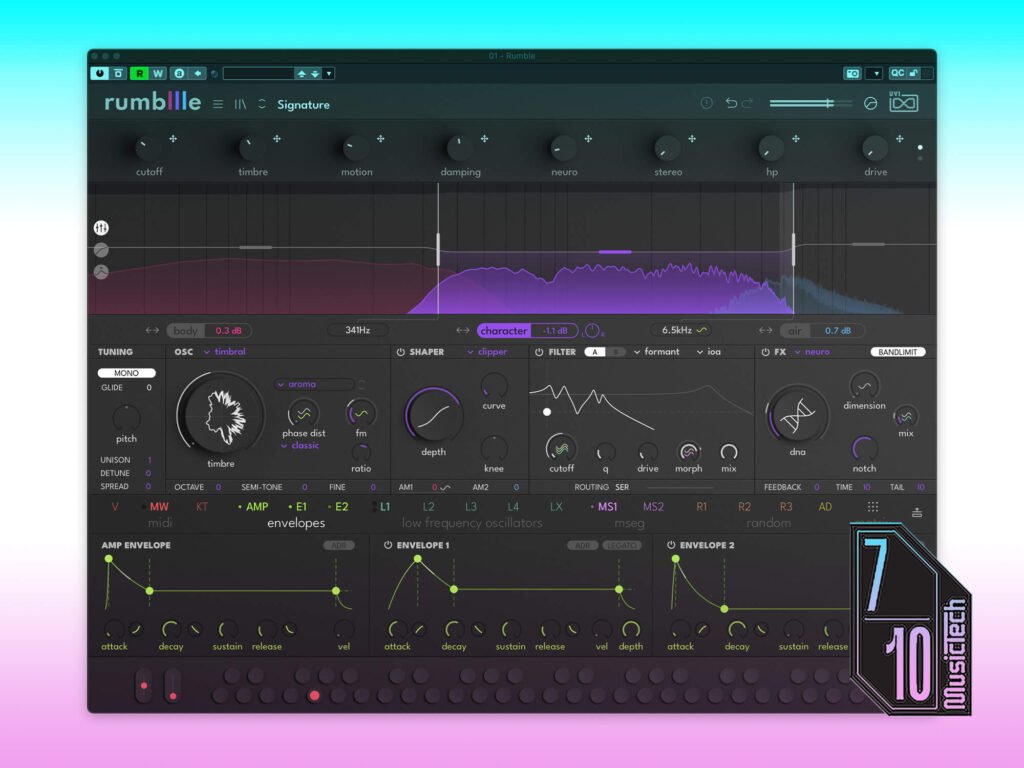Select the air band button
Screen dimensions: 1024x768
pos(795,330)
